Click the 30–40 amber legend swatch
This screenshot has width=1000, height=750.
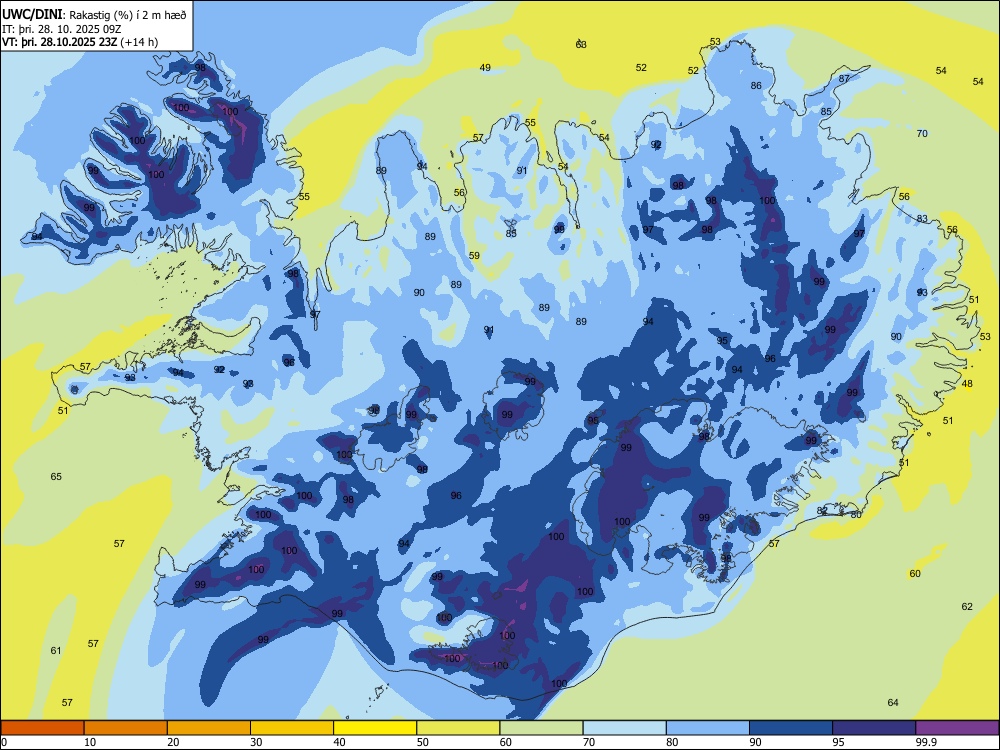[x=292, y=728]
